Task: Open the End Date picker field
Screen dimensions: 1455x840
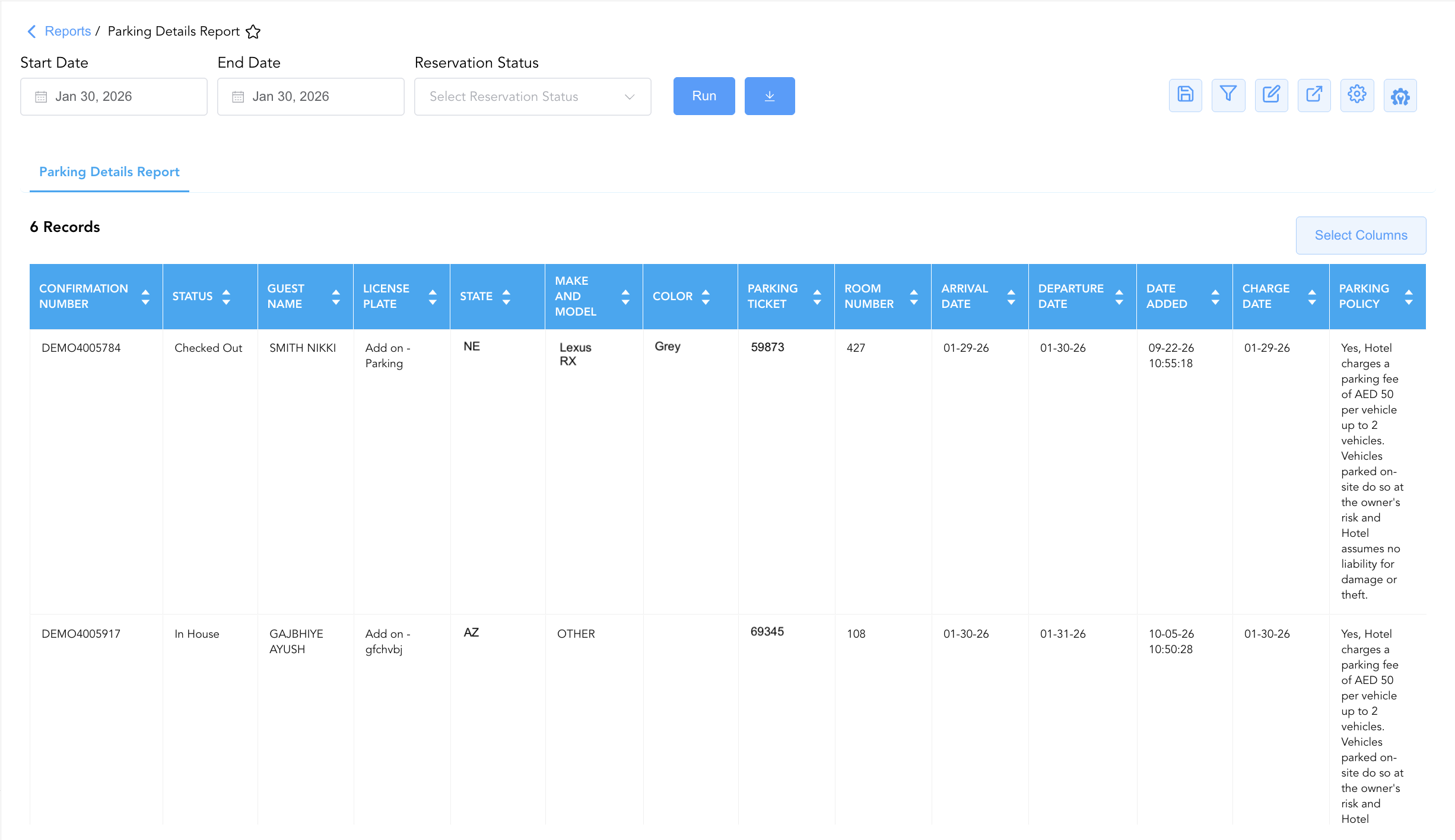Action: click(x=311, y=97)
